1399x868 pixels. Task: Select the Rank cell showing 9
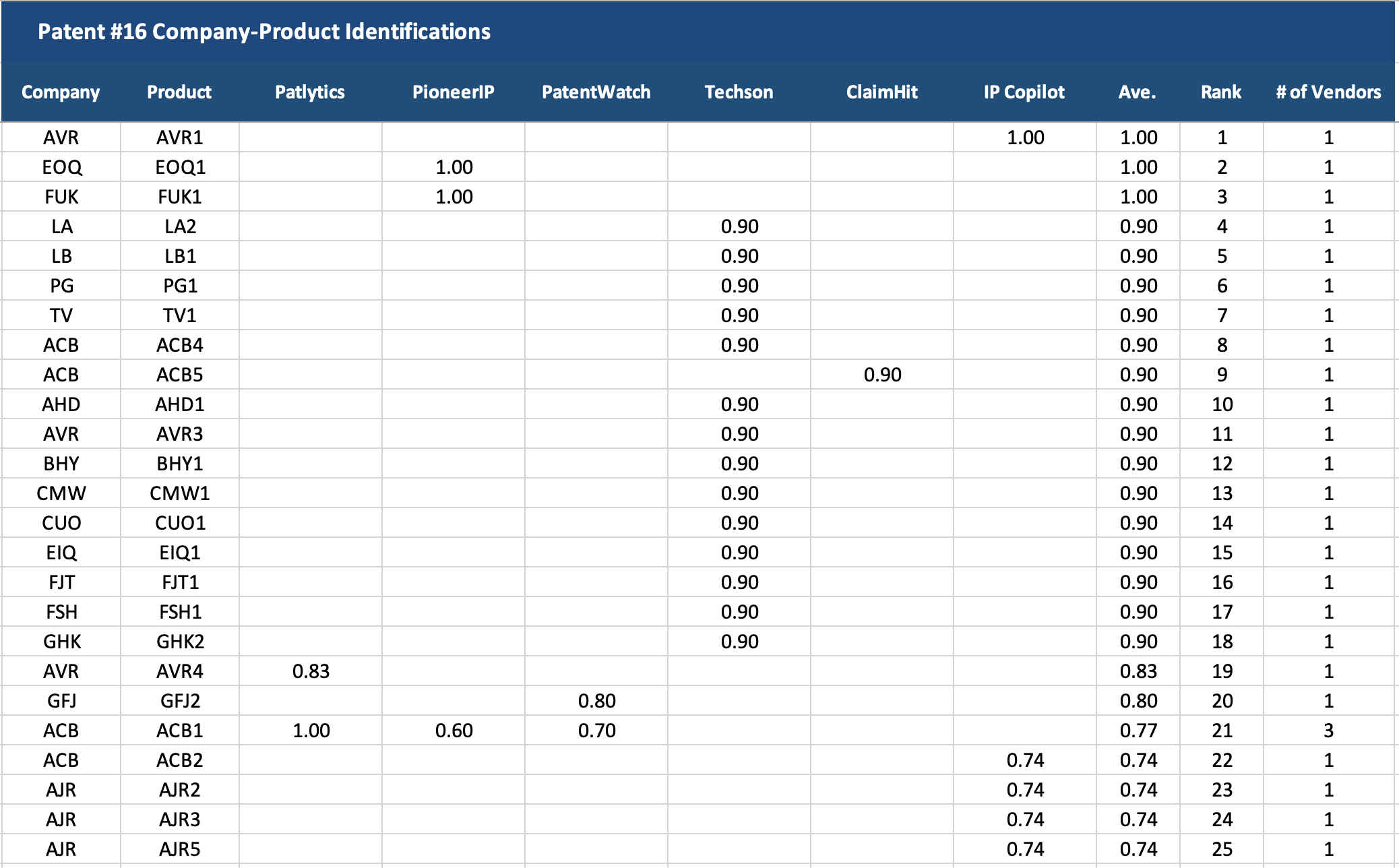click(1222, 375)
